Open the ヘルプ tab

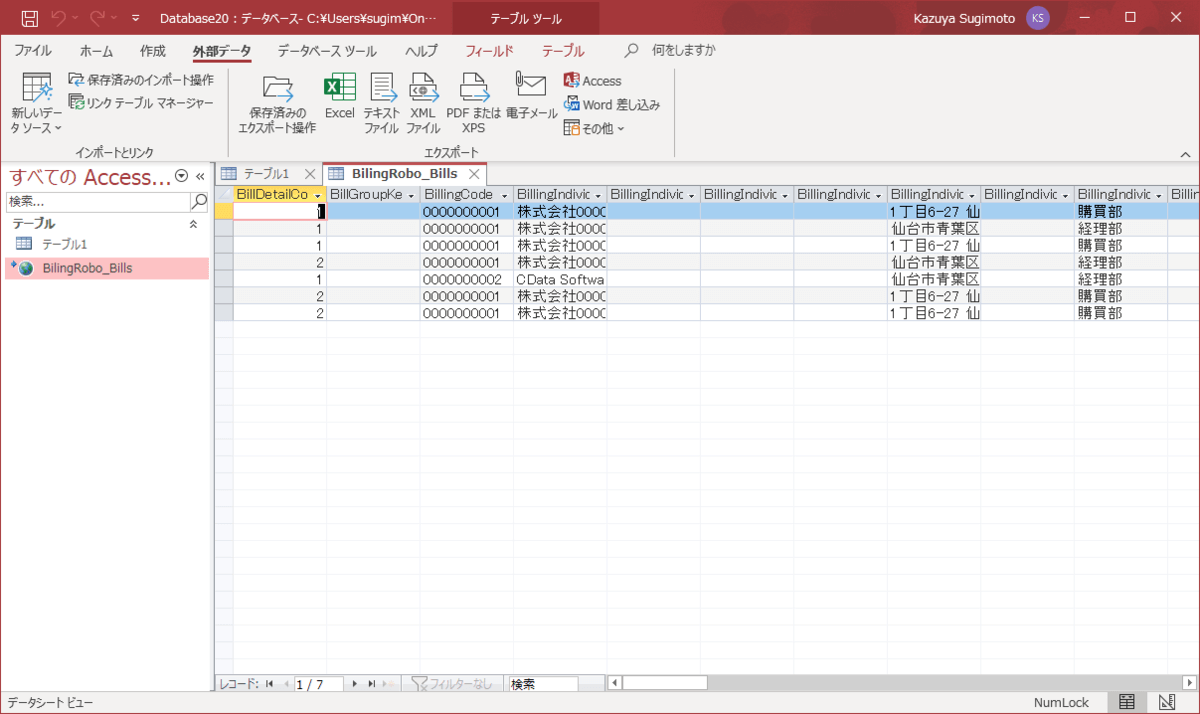[x=421, y=51]
